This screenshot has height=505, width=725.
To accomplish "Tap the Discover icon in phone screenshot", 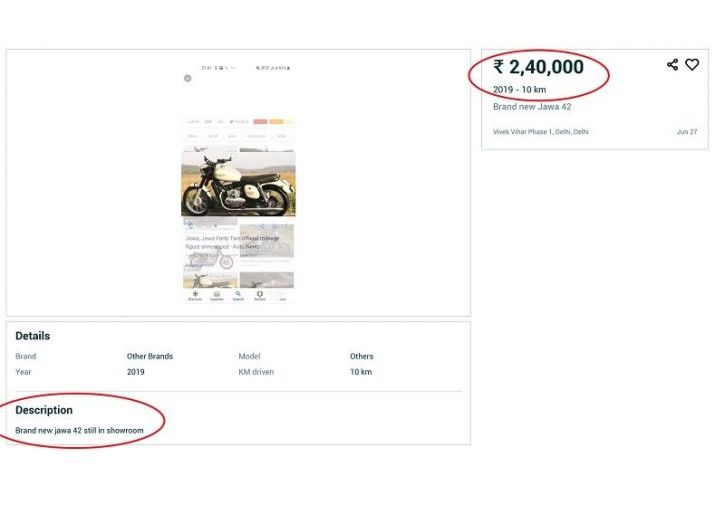I will 195,296.
